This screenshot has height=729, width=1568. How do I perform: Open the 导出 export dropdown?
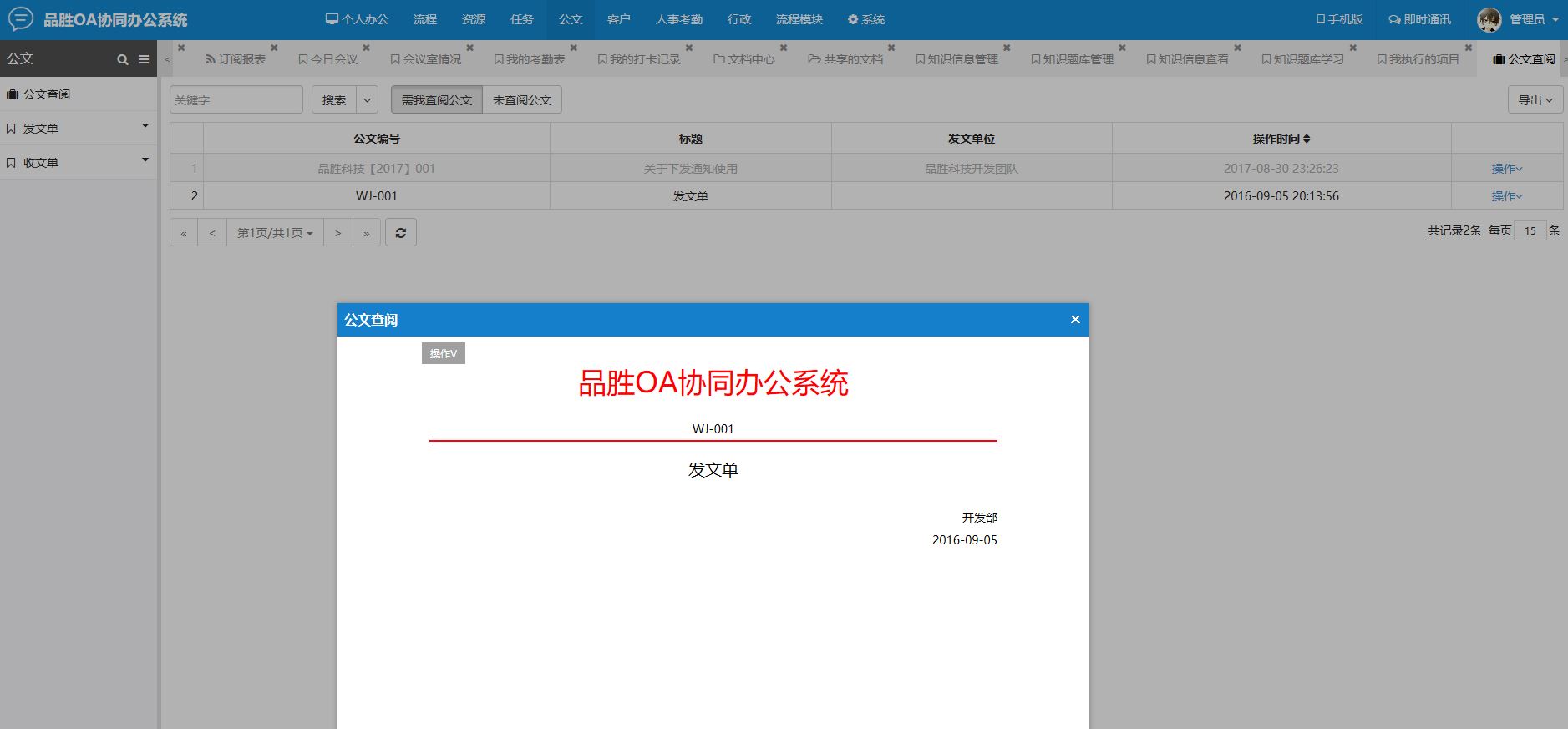(1535, 100)
